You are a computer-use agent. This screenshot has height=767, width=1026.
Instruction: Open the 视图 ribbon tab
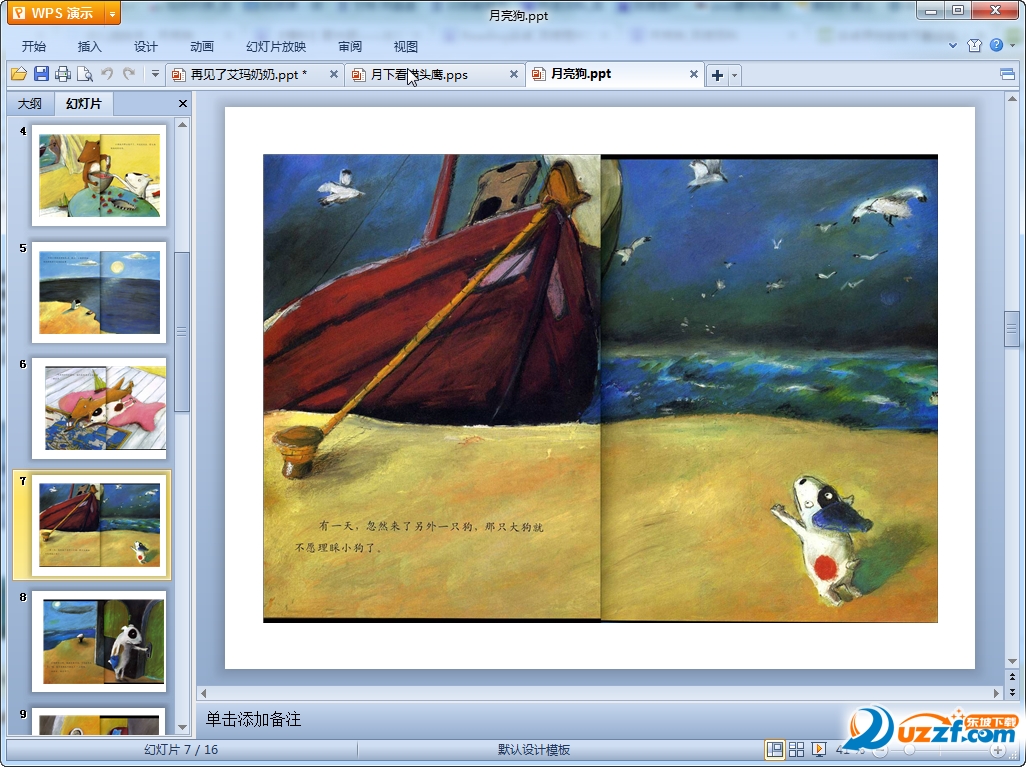(x=406, y=46)
